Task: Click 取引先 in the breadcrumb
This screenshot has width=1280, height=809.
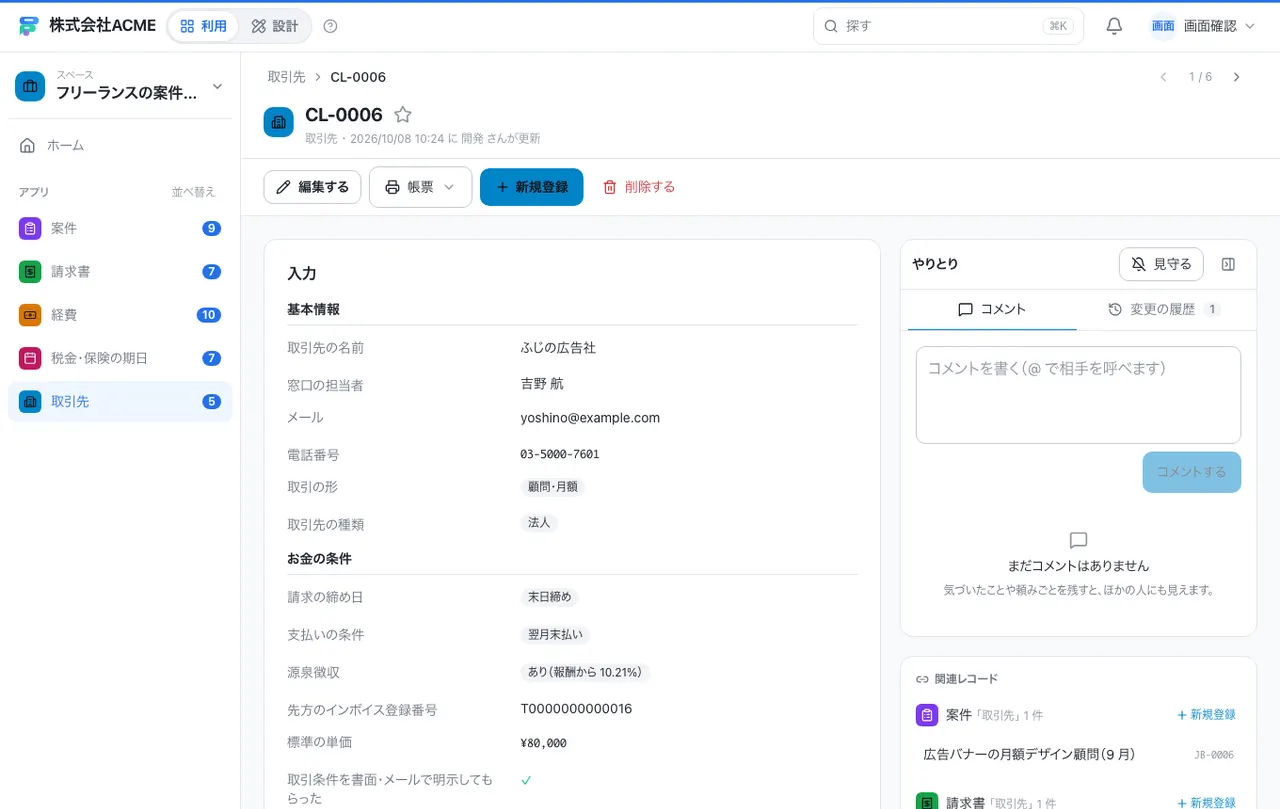Action: point(286,77)
